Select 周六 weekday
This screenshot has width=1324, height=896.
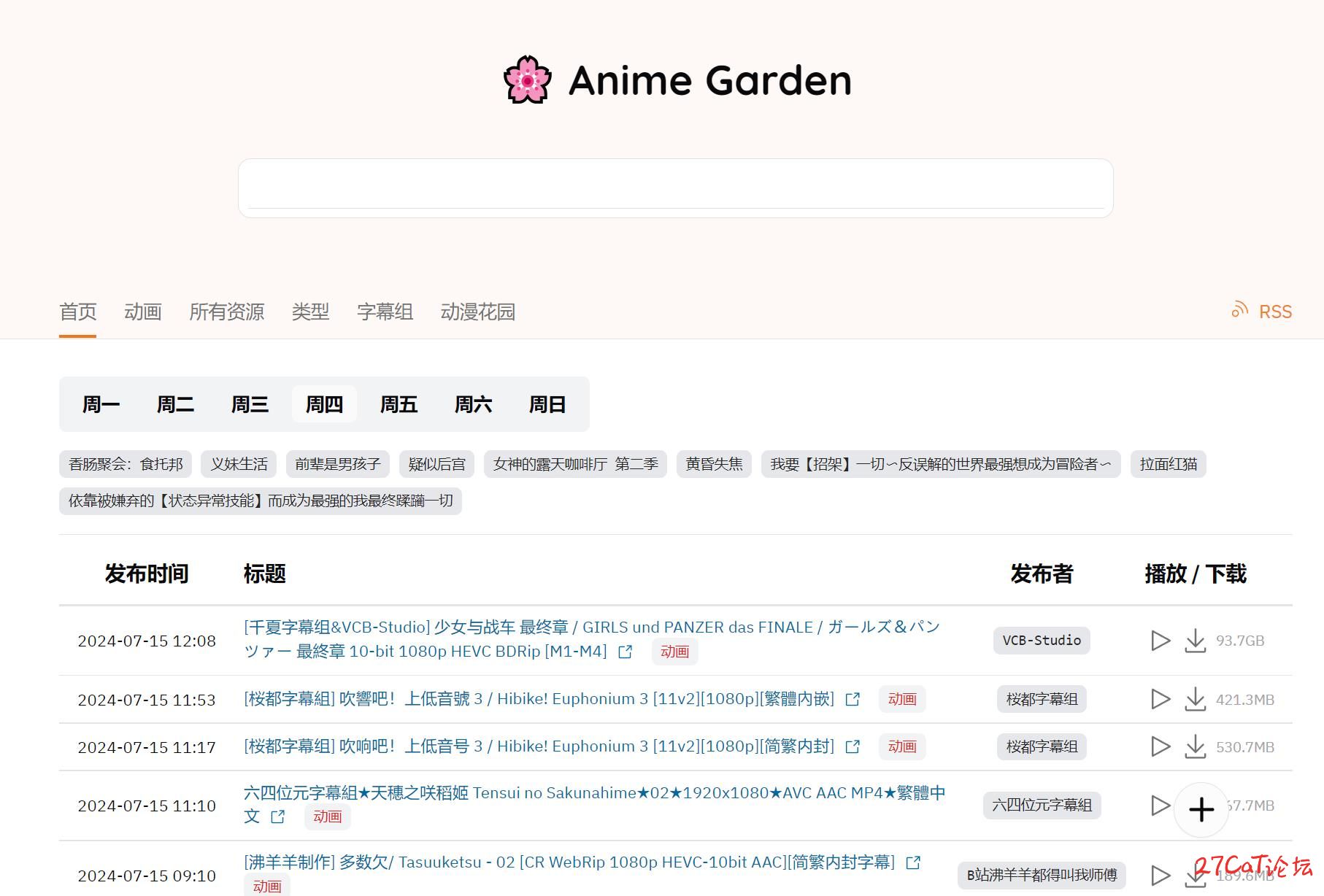[x=473, y=404]
